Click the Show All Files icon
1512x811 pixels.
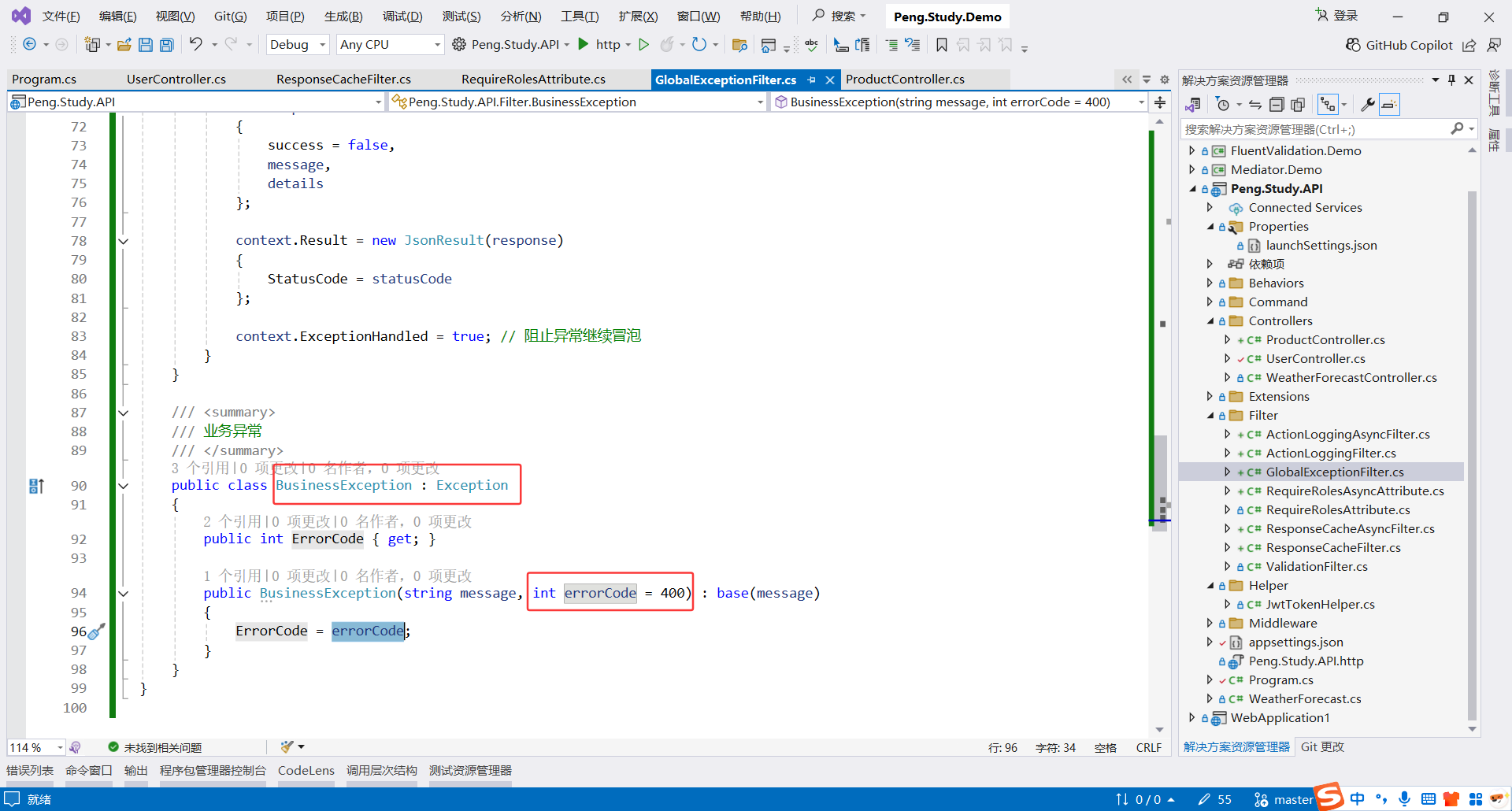click(1298, 105)
